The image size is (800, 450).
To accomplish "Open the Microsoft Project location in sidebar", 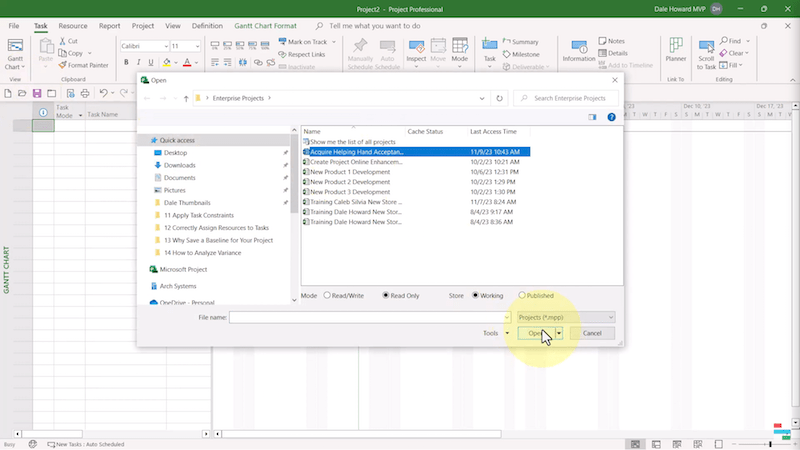I will (x=183, y=269).
